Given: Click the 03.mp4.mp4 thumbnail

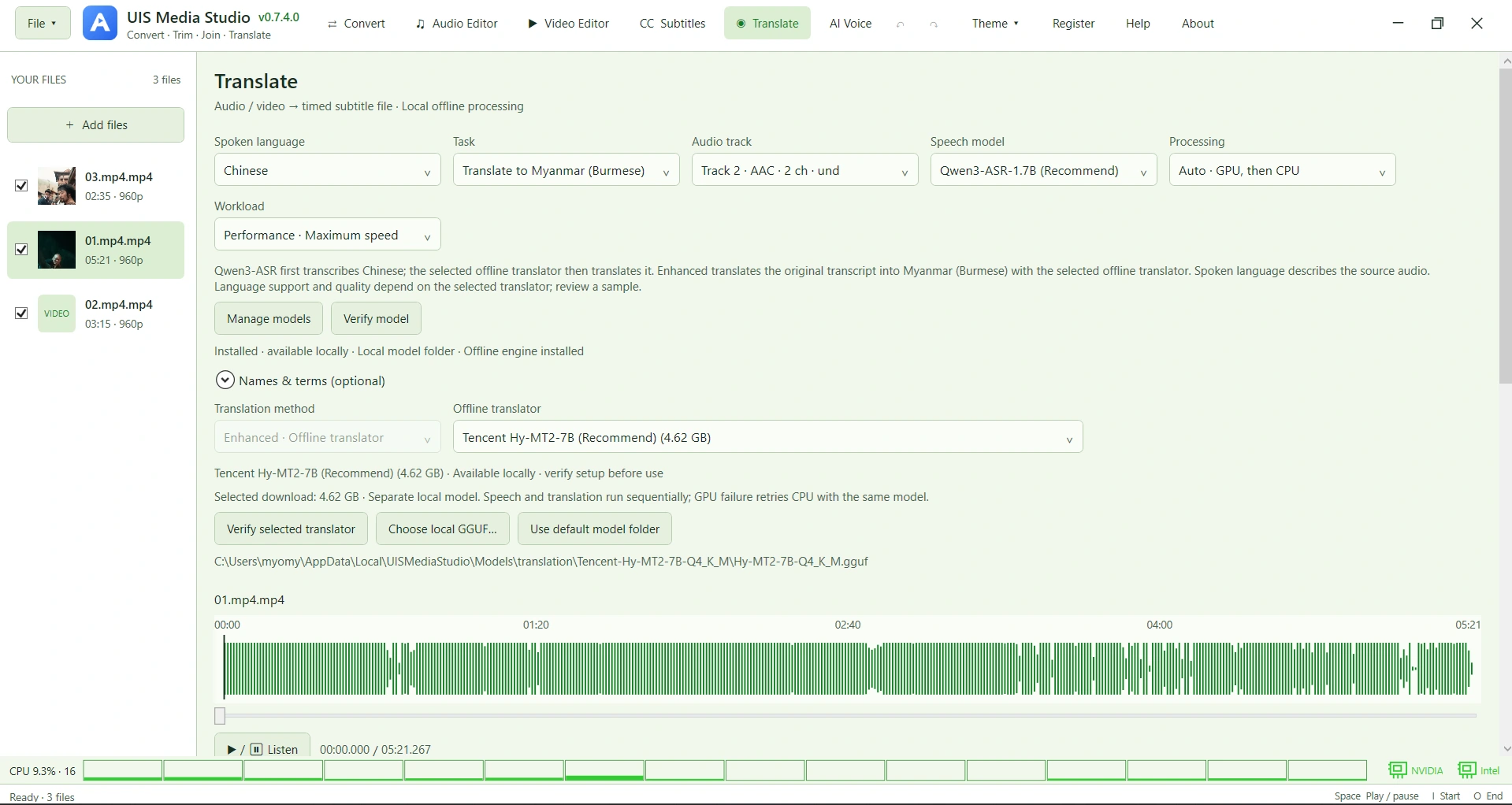Looking at the screenshot, I should (57, 186).
